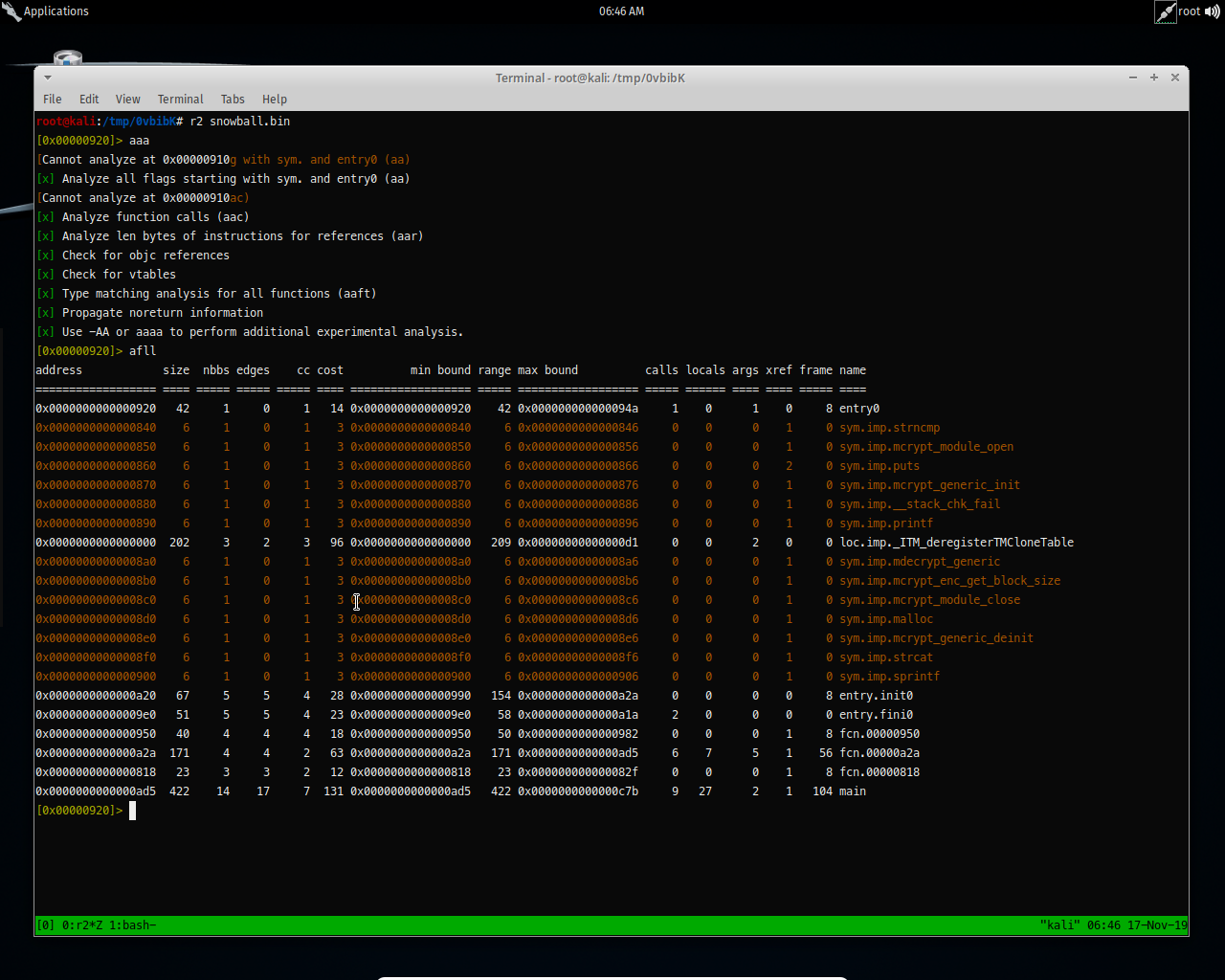Viewport: 1225px width, 980px height.
Task: Click 'sym.imp.__stack_chk_fail' entry
Action: point(920,504)
